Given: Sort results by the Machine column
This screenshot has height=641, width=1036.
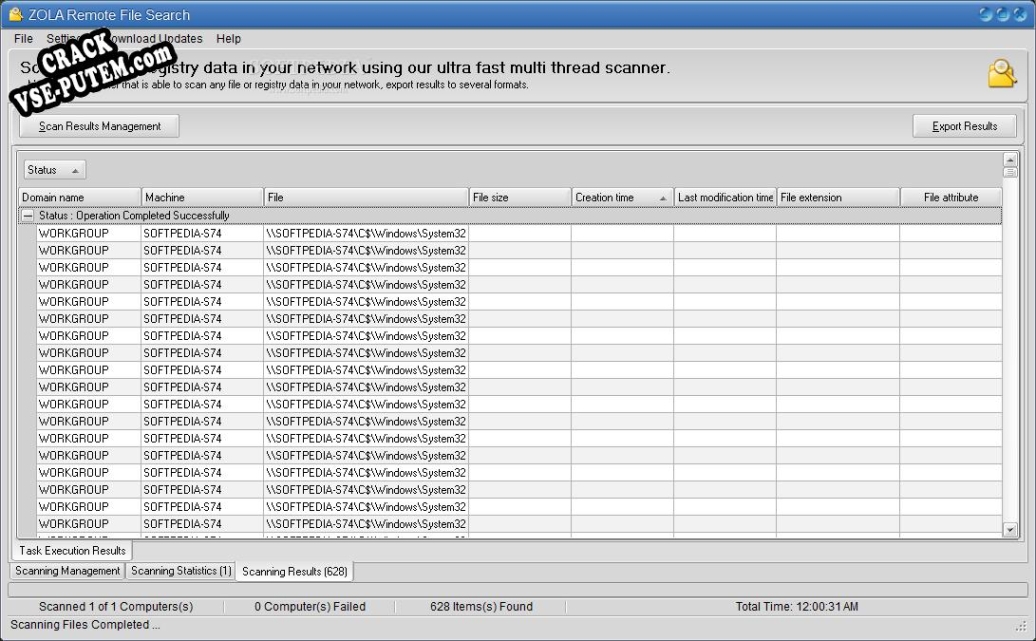Looking at the screenshot, I should pyautogui.click(x=202, y=196).
